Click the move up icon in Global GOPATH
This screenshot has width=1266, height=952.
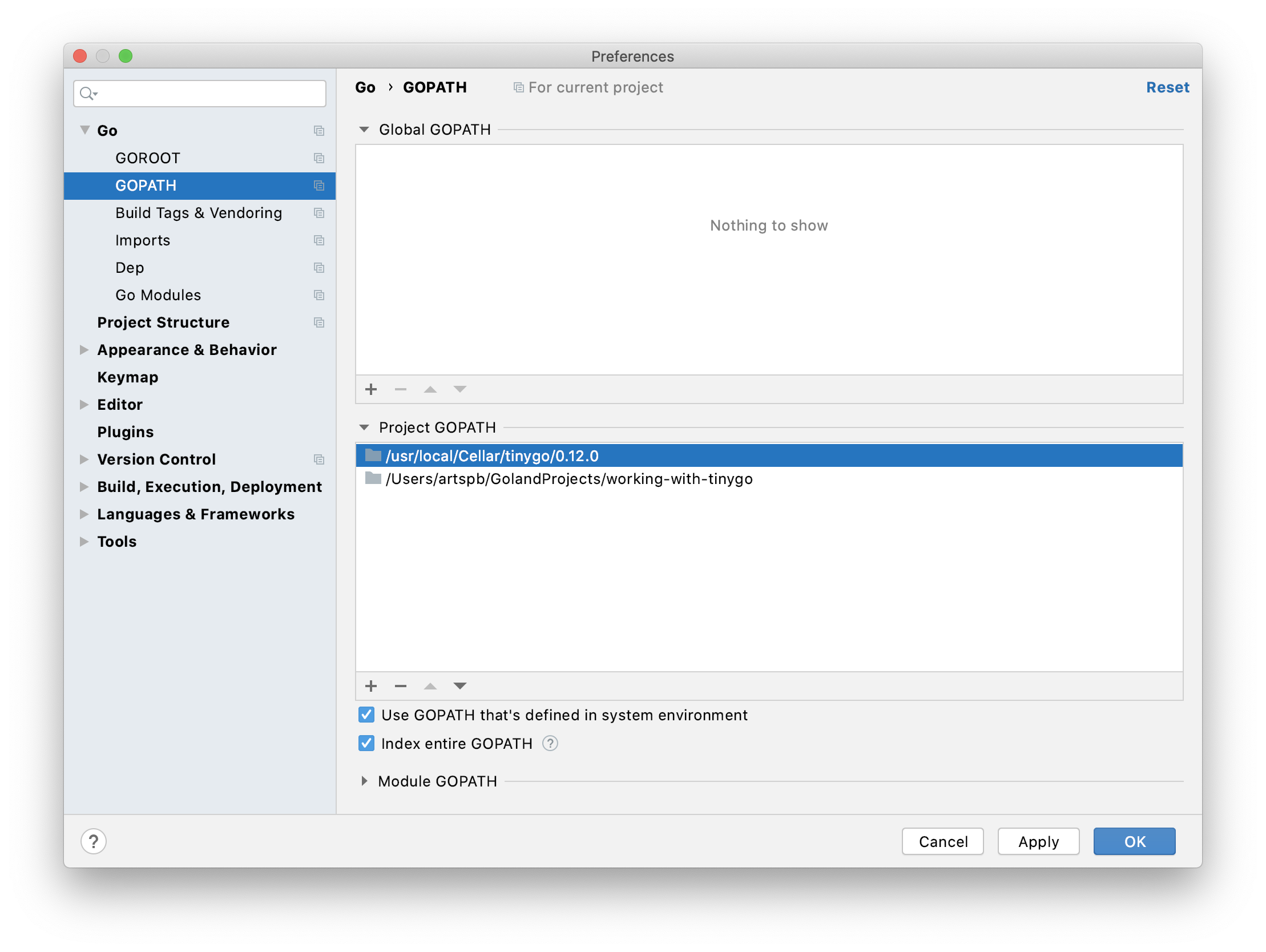[x=429, y=389]
